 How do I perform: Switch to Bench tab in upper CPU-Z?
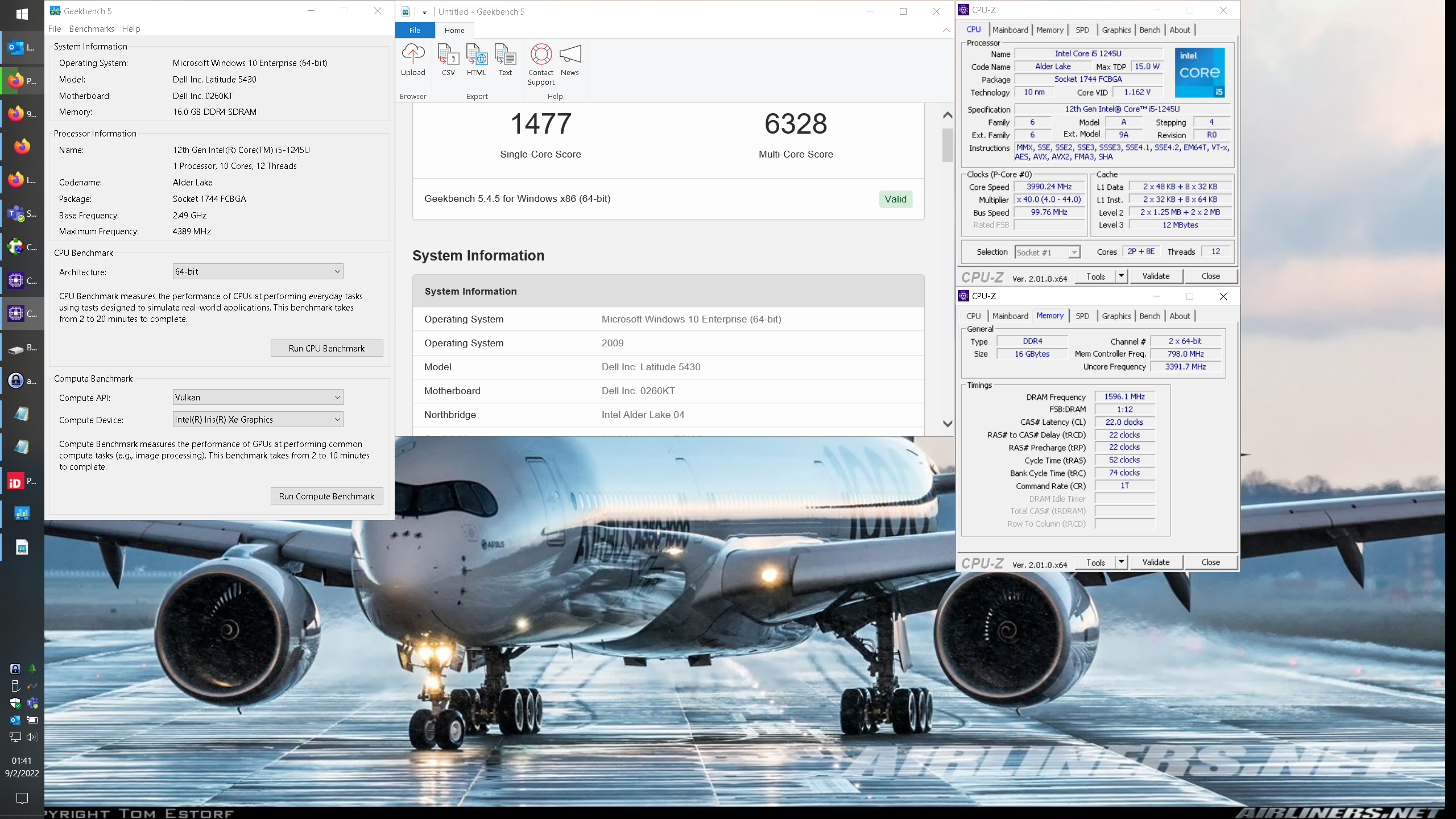point(1149,30)
